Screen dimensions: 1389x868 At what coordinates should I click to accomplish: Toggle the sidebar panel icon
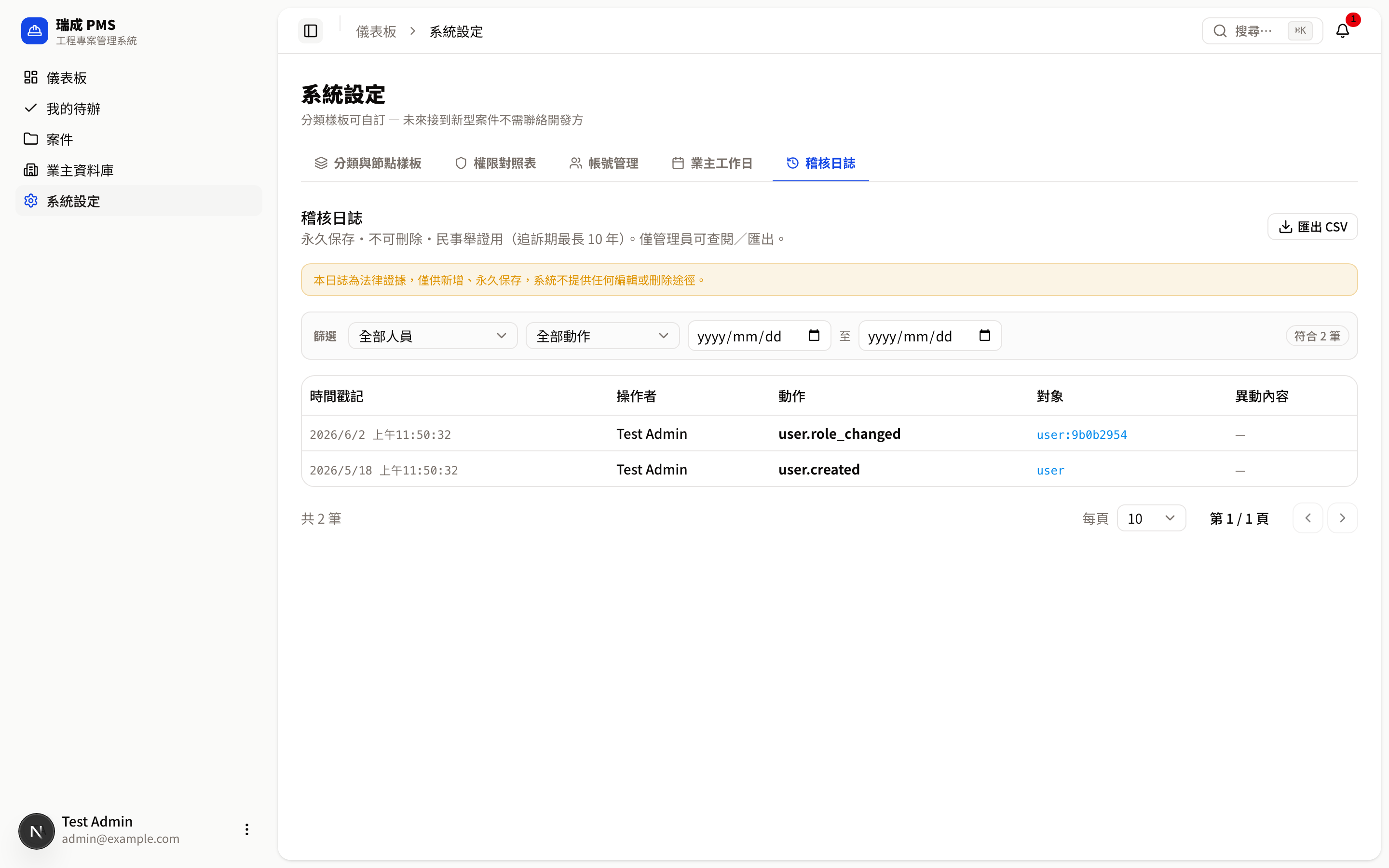[311, 31]
